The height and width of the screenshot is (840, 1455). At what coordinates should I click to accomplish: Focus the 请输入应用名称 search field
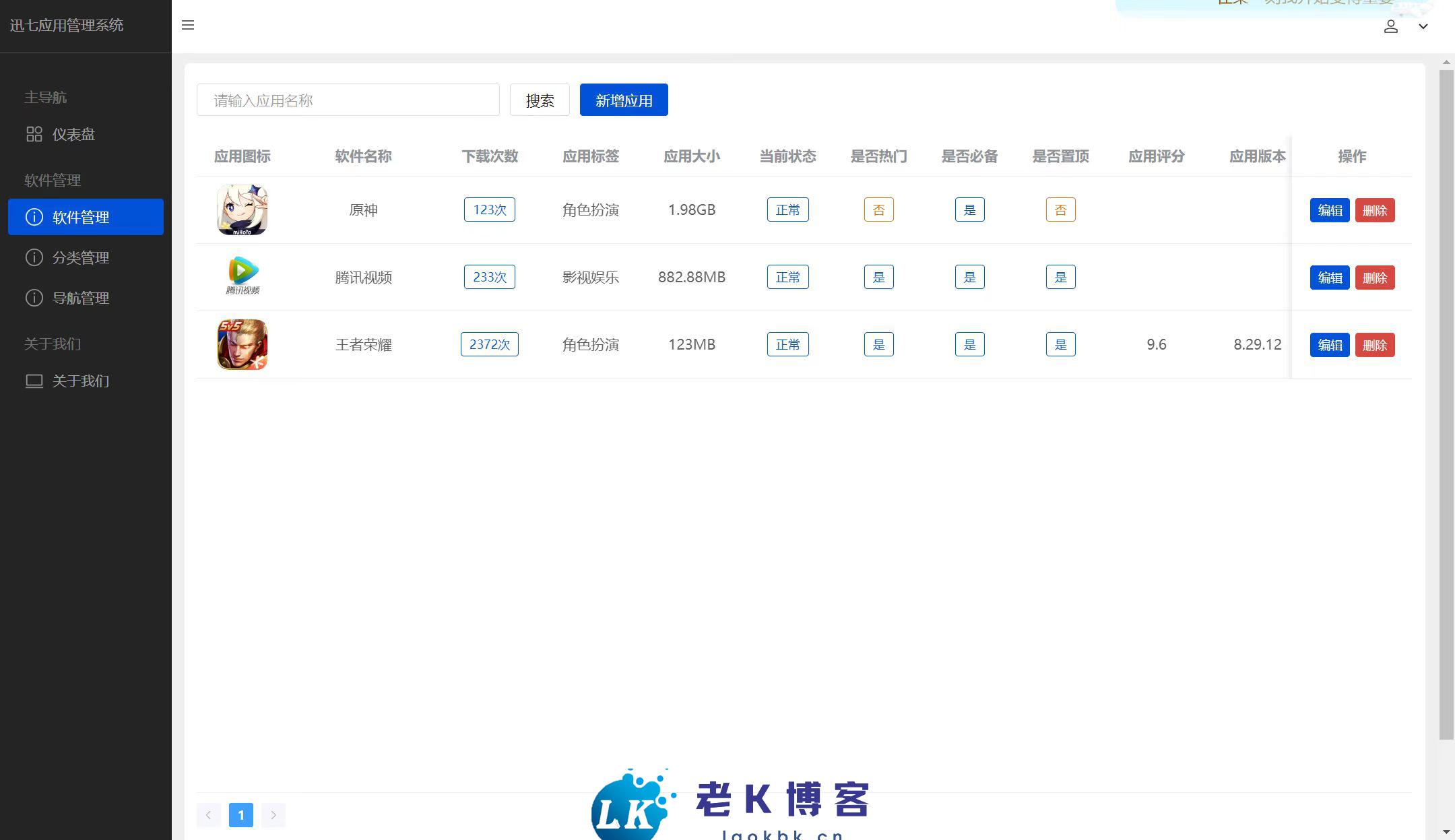pos(348,100)
